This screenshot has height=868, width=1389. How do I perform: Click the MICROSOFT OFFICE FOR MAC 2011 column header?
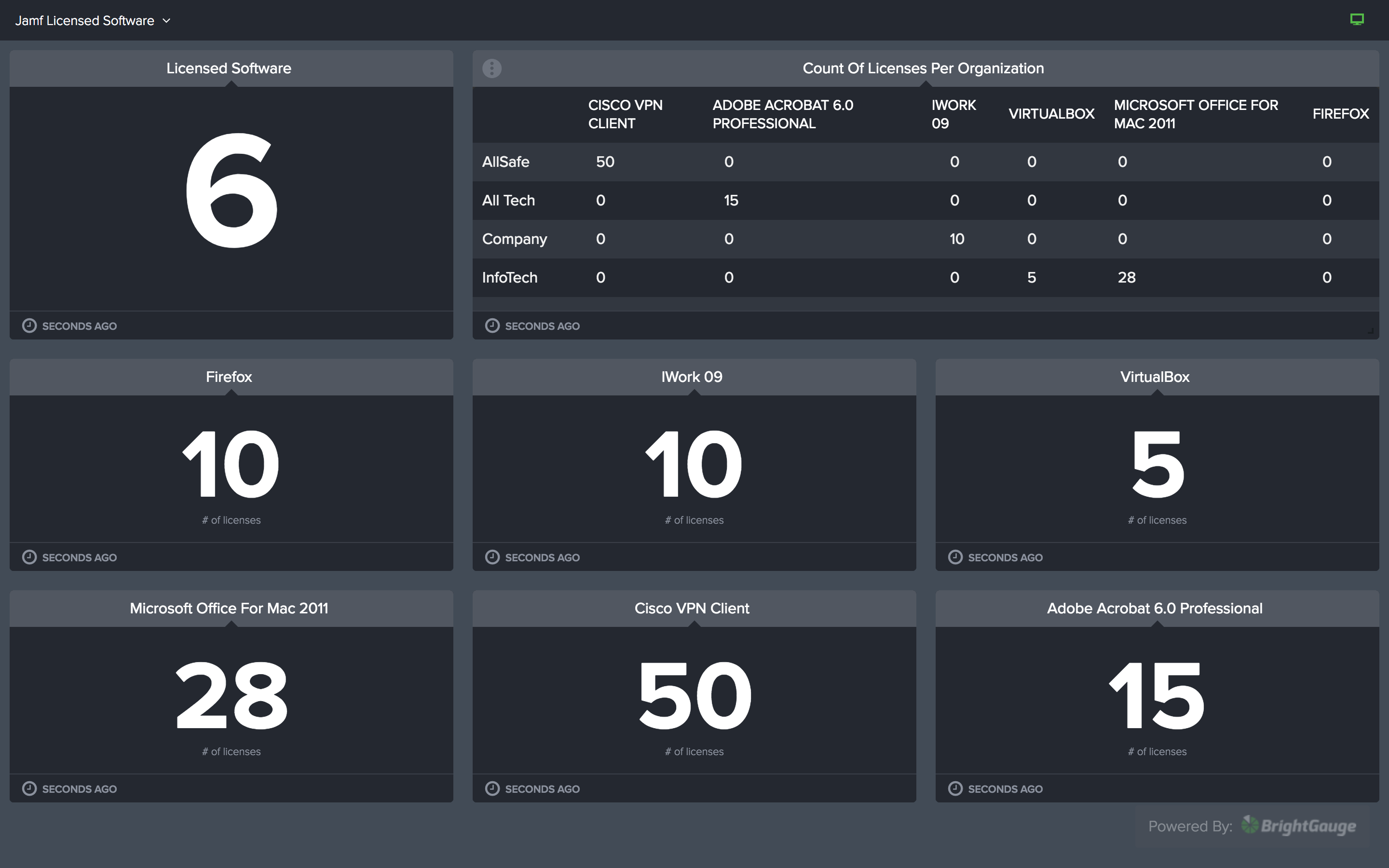pos(1196,114)
